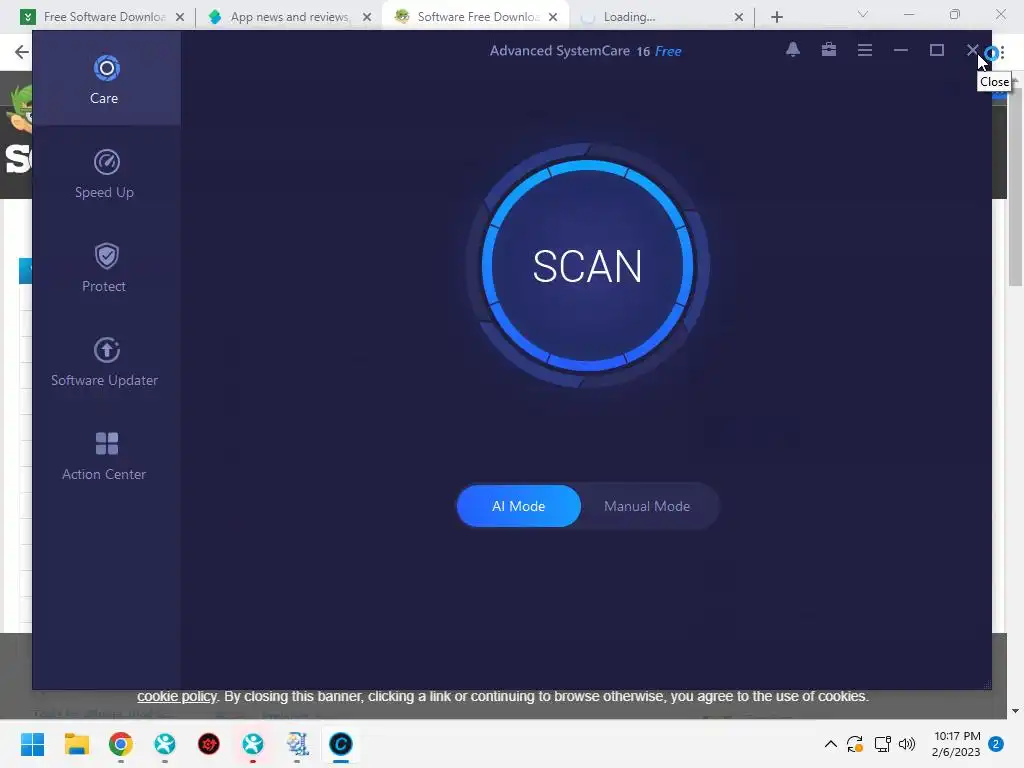Open the network icon in tray
Image resolution: width=1024 pixels, height=768 pixels.
(x=882, y=744)
